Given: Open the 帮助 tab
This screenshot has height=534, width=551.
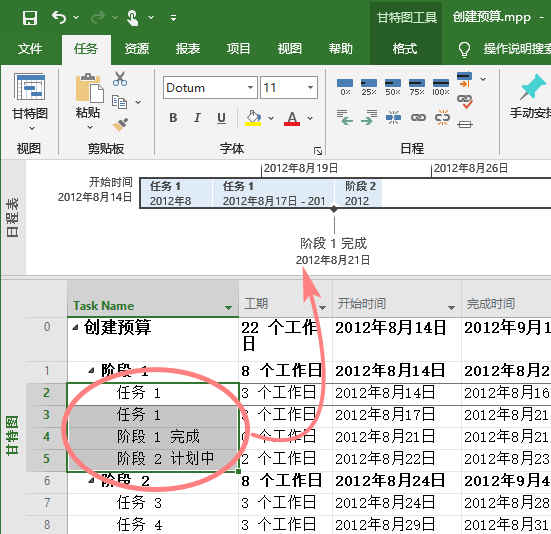Looking at the screenshot, I should tap(340, 48).
